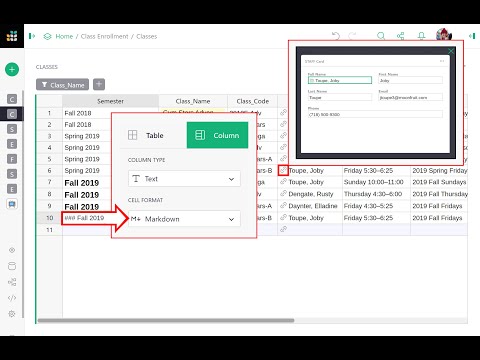The width and height of the screenshot is (480, 360).
Task: Select 'Spring 2019' cell in row 3
Action: [87, 136]
